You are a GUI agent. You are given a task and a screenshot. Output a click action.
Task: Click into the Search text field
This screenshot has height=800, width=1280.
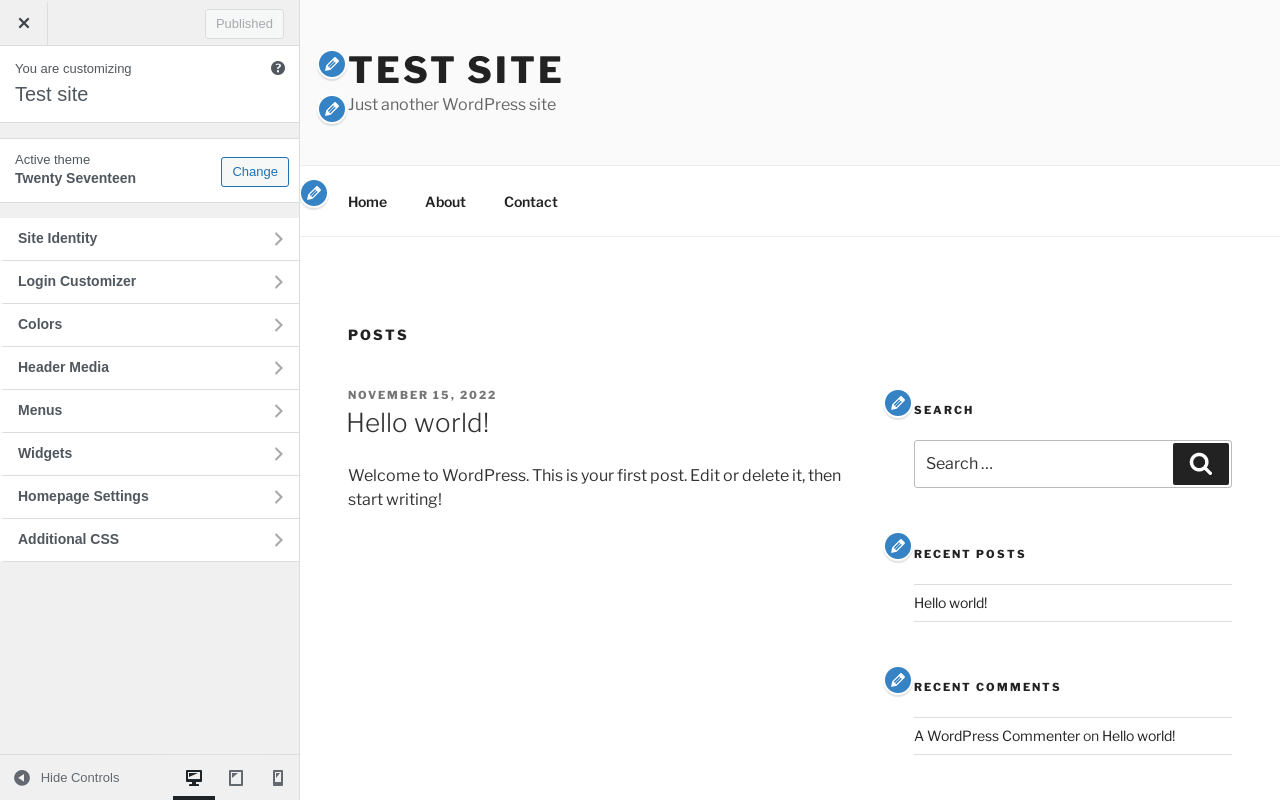click(x=1042, y=464)
